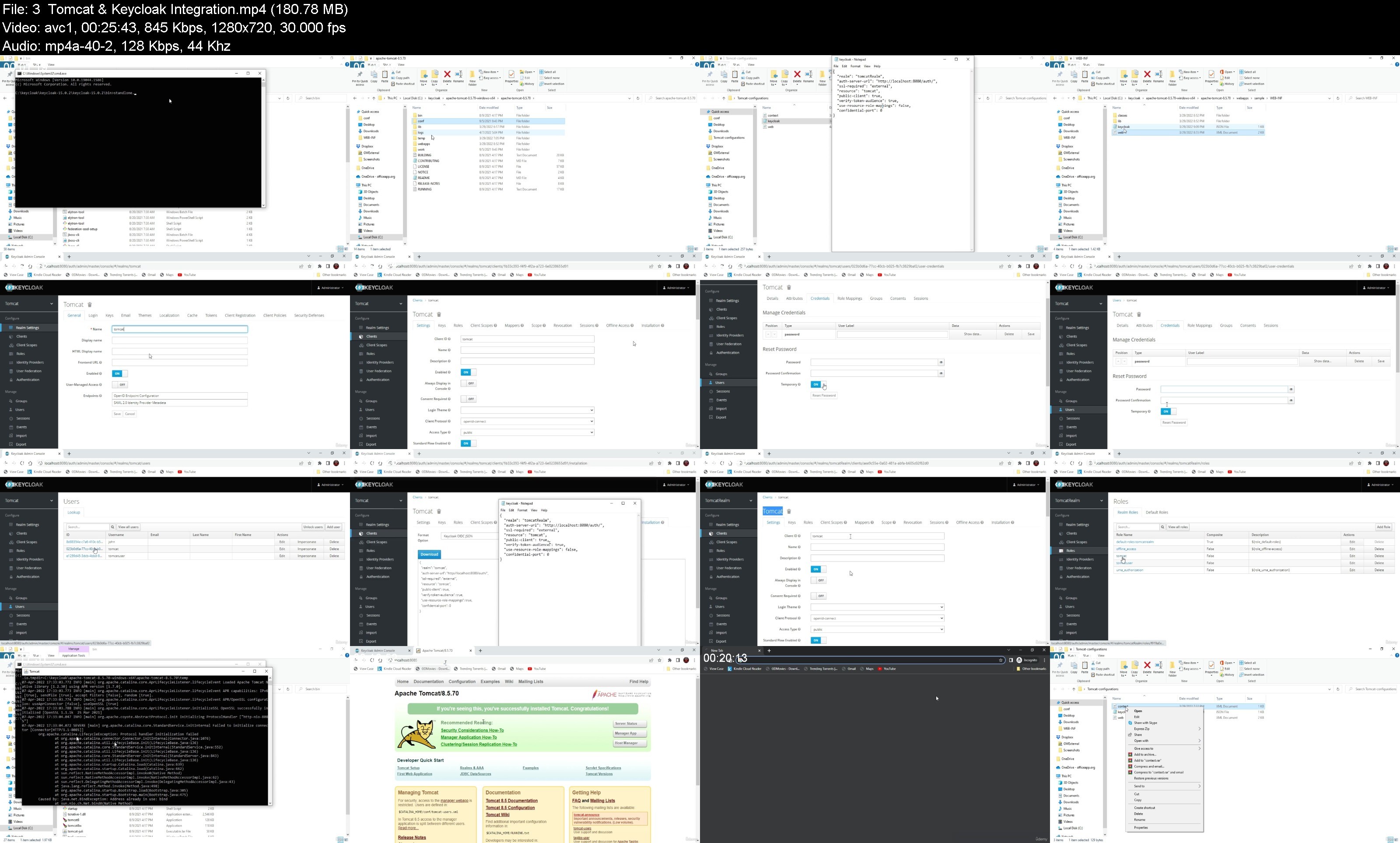Switch to Themes tab in Realm Settings
1400x843 pixels.
pos(145,315)
